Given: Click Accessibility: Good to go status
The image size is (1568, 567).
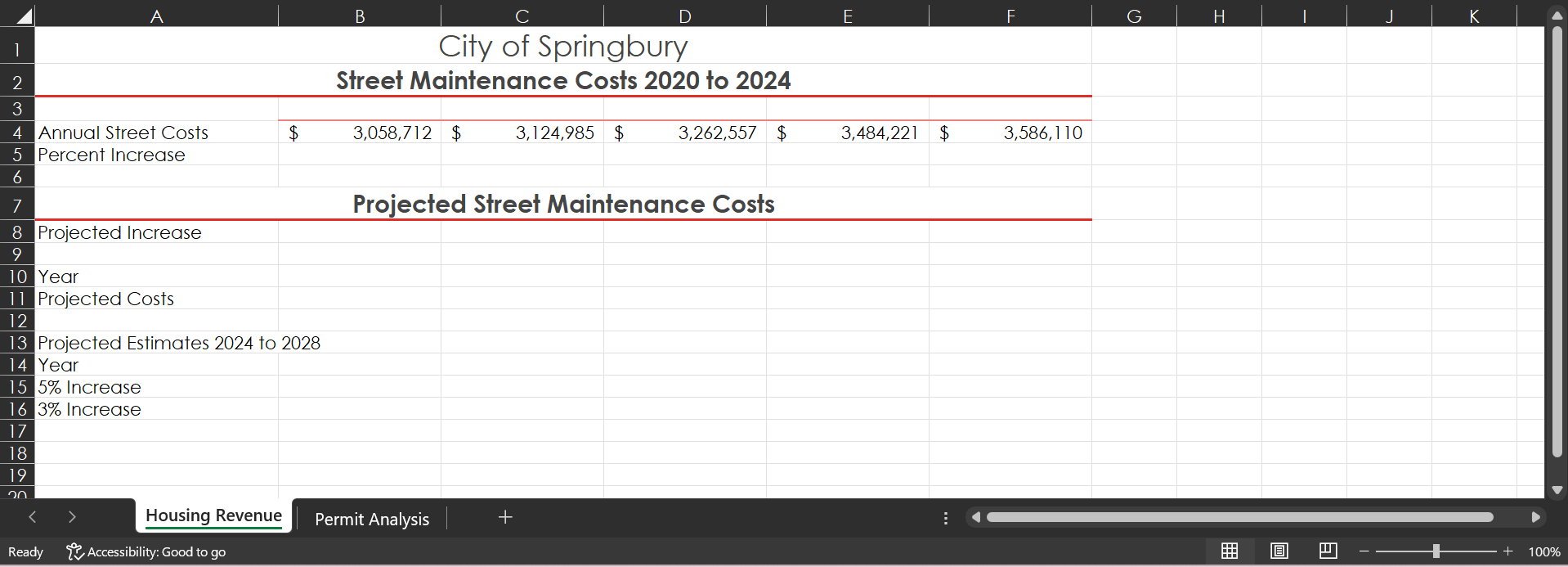Looking at the screenshot, I should click(x=146, y=551).
